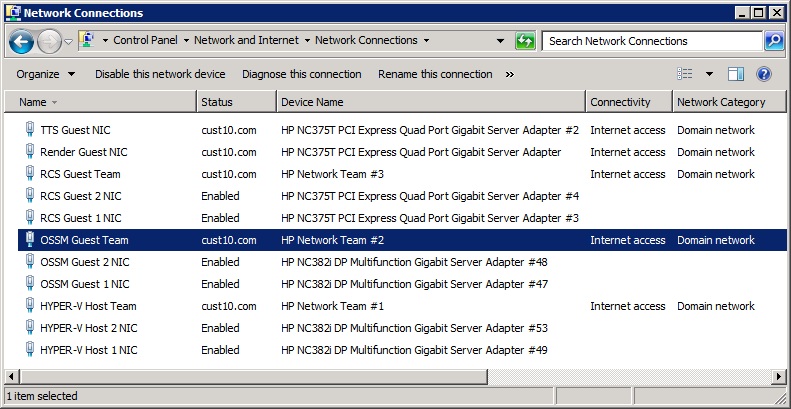This screenshot has width=791, height=409.
Task: Show more toolbar commands chevron
Action: click(510, 74)
